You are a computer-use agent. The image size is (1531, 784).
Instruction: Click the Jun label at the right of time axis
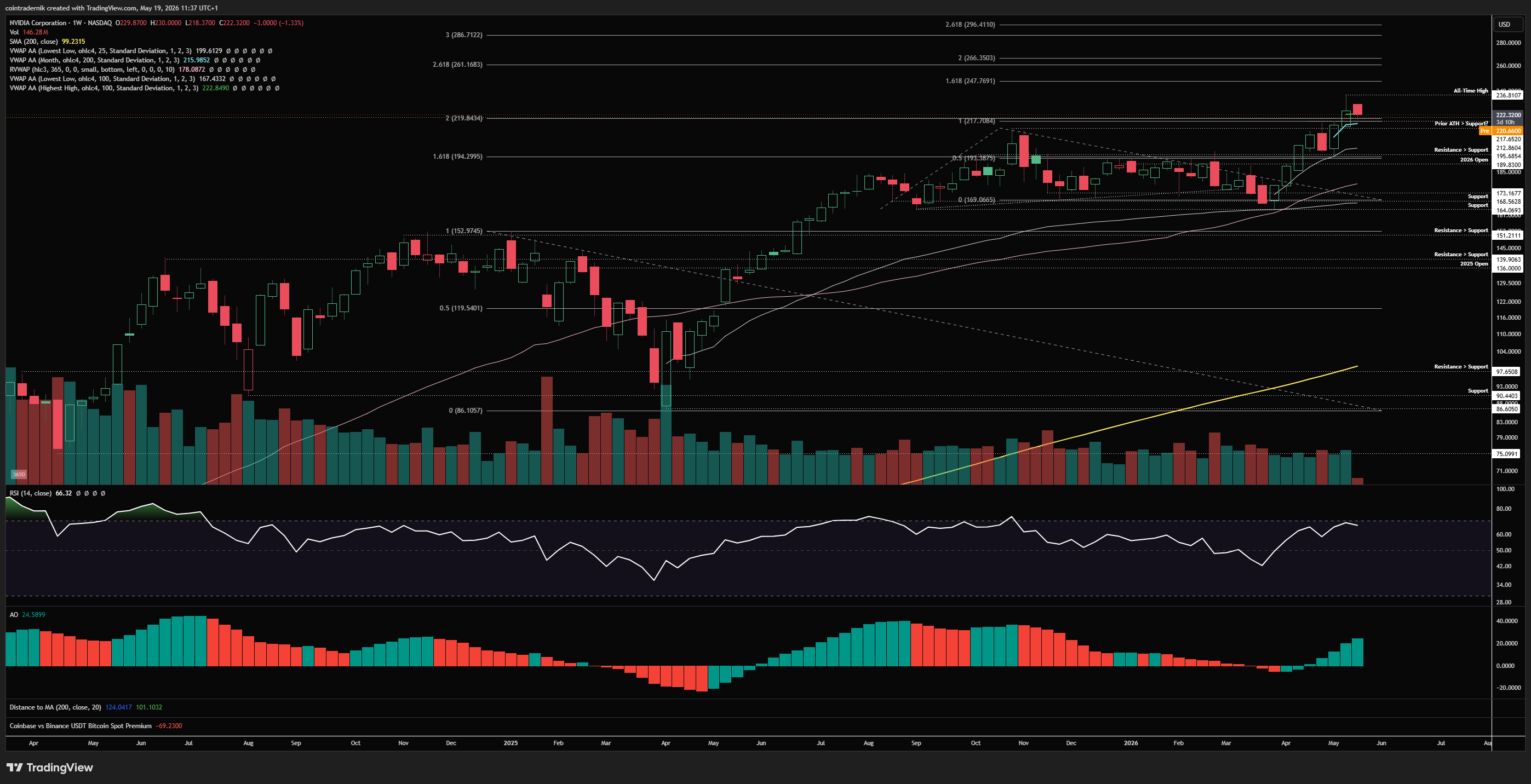[x=1381, y=743]
